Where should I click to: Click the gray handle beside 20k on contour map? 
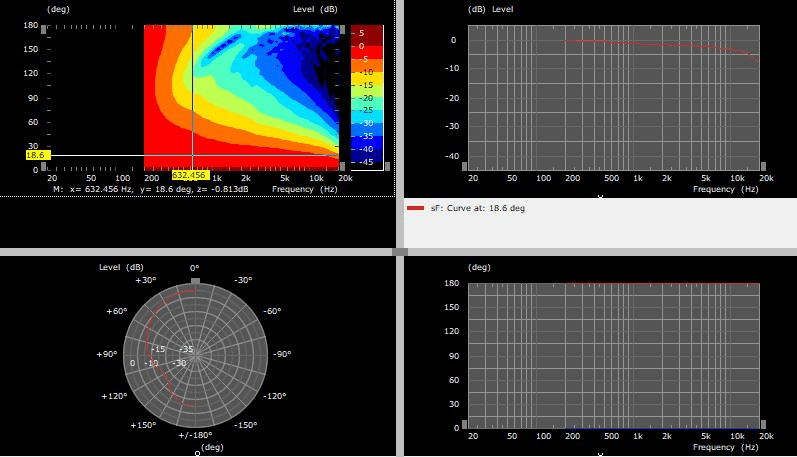tap(343, 166)
